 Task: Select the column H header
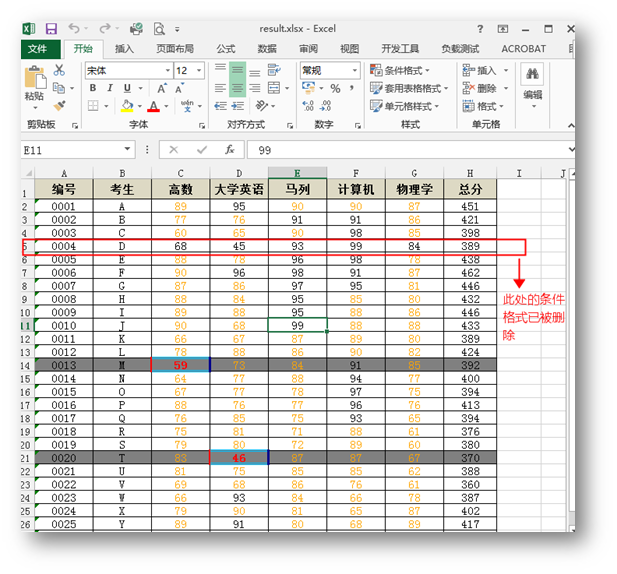[470, 173]
